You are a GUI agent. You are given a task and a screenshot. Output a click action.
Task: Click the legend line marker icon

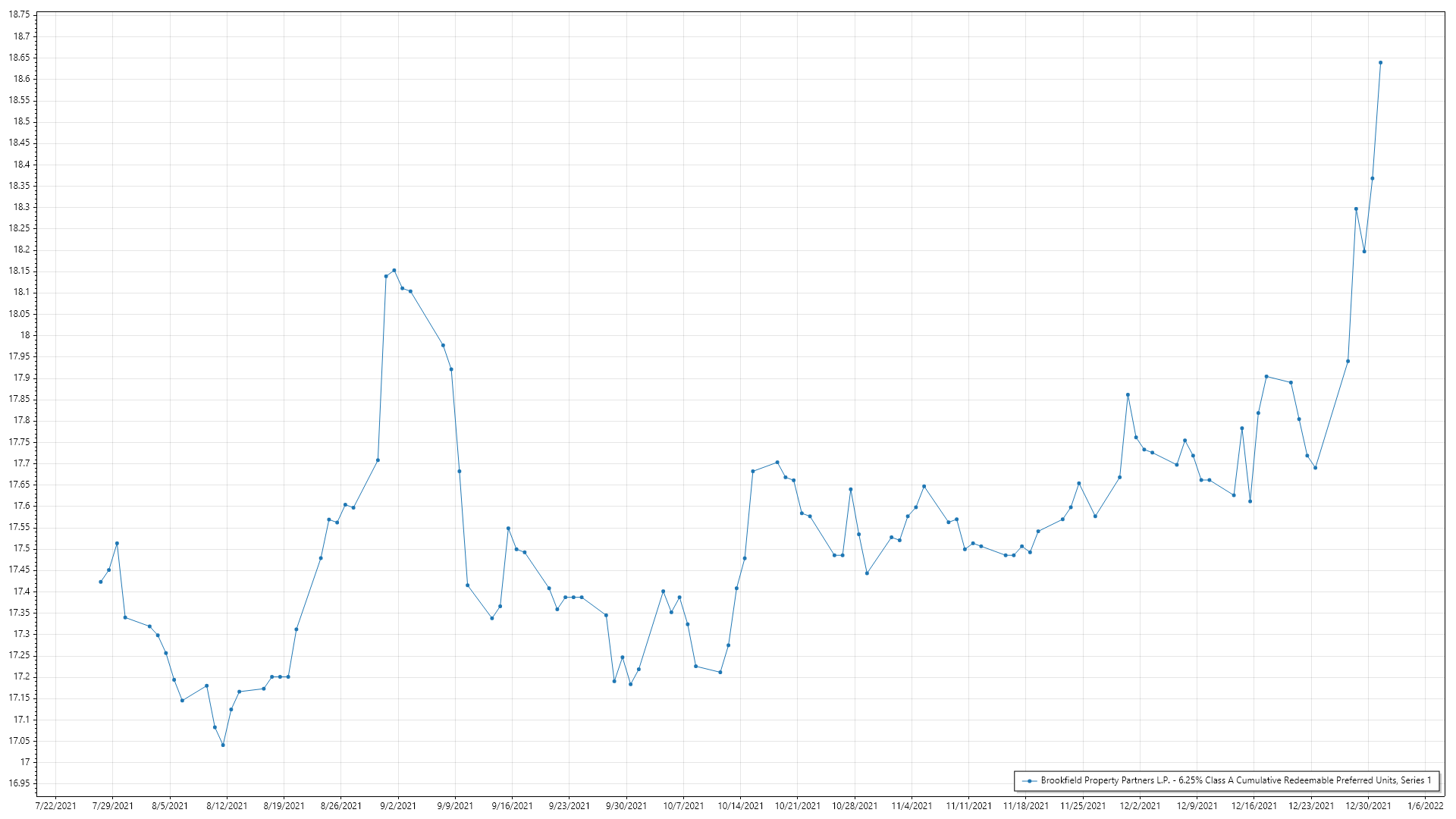point(1029,780)
